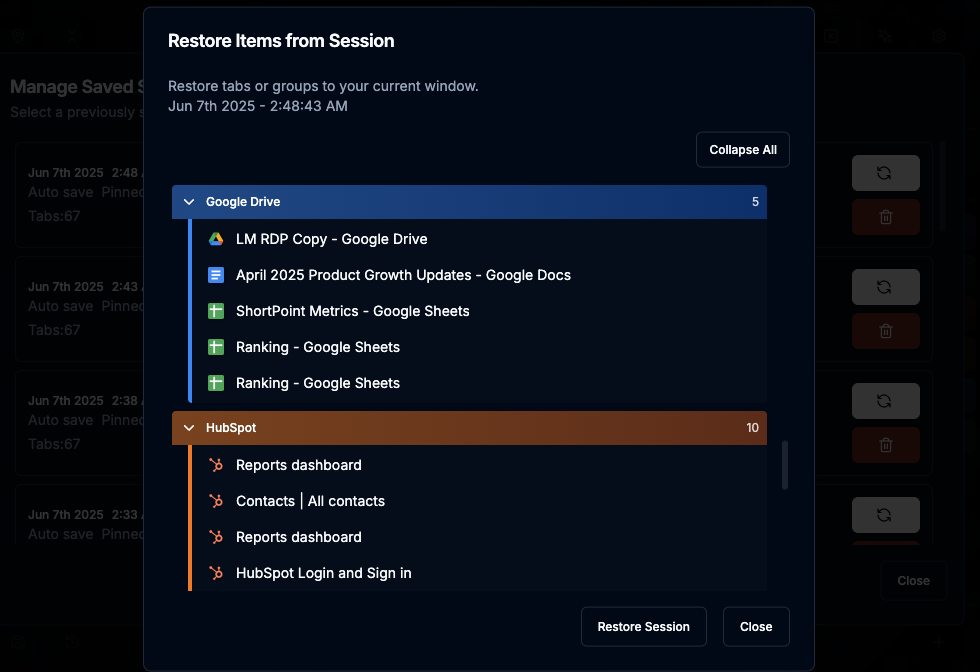Click Tabs:67 under the 2:38 background session
Screen dimensions: 980x672
[54, 444]
